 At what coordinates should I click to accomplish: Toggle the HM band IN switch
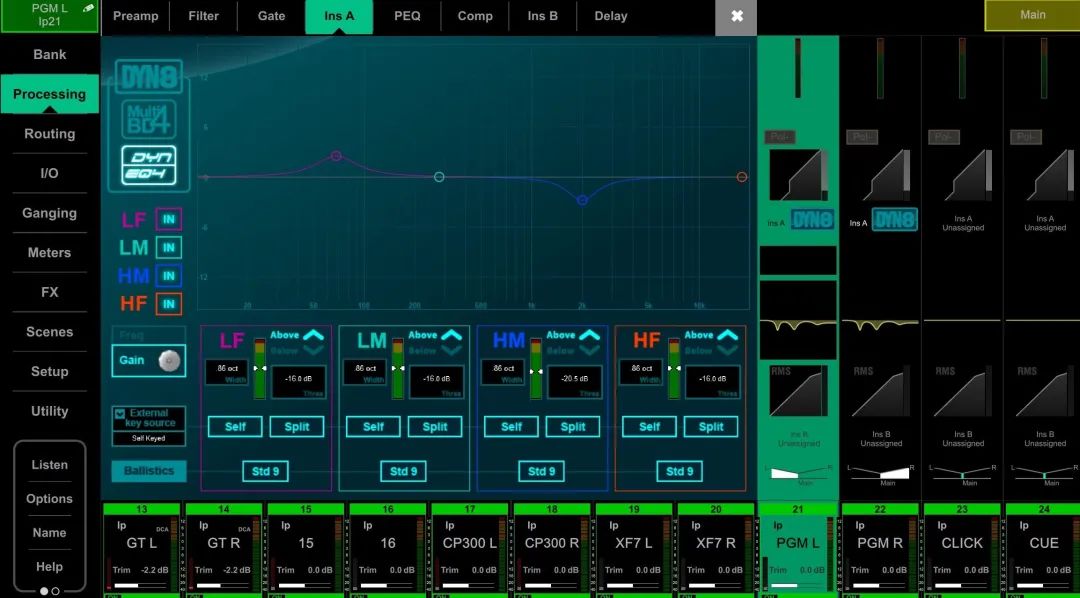(x=169, y=276)
